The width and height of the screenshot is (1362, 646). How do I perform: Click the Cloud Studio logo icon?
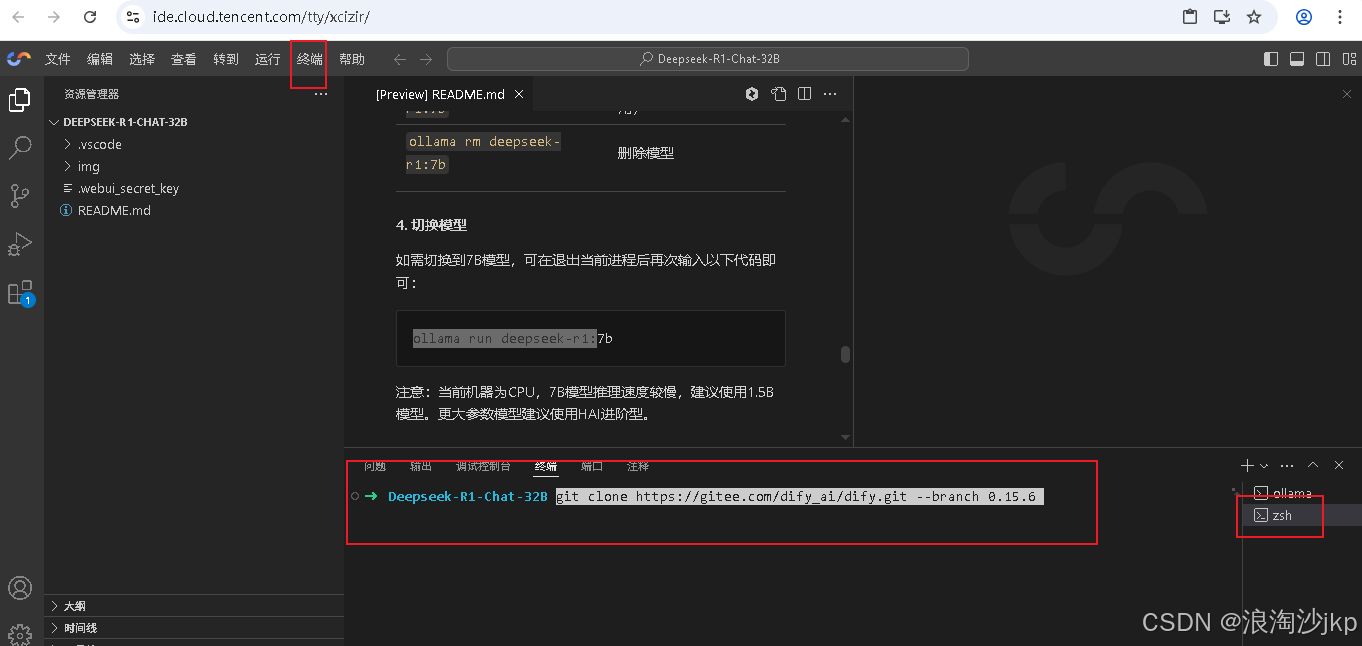point(18,59)
